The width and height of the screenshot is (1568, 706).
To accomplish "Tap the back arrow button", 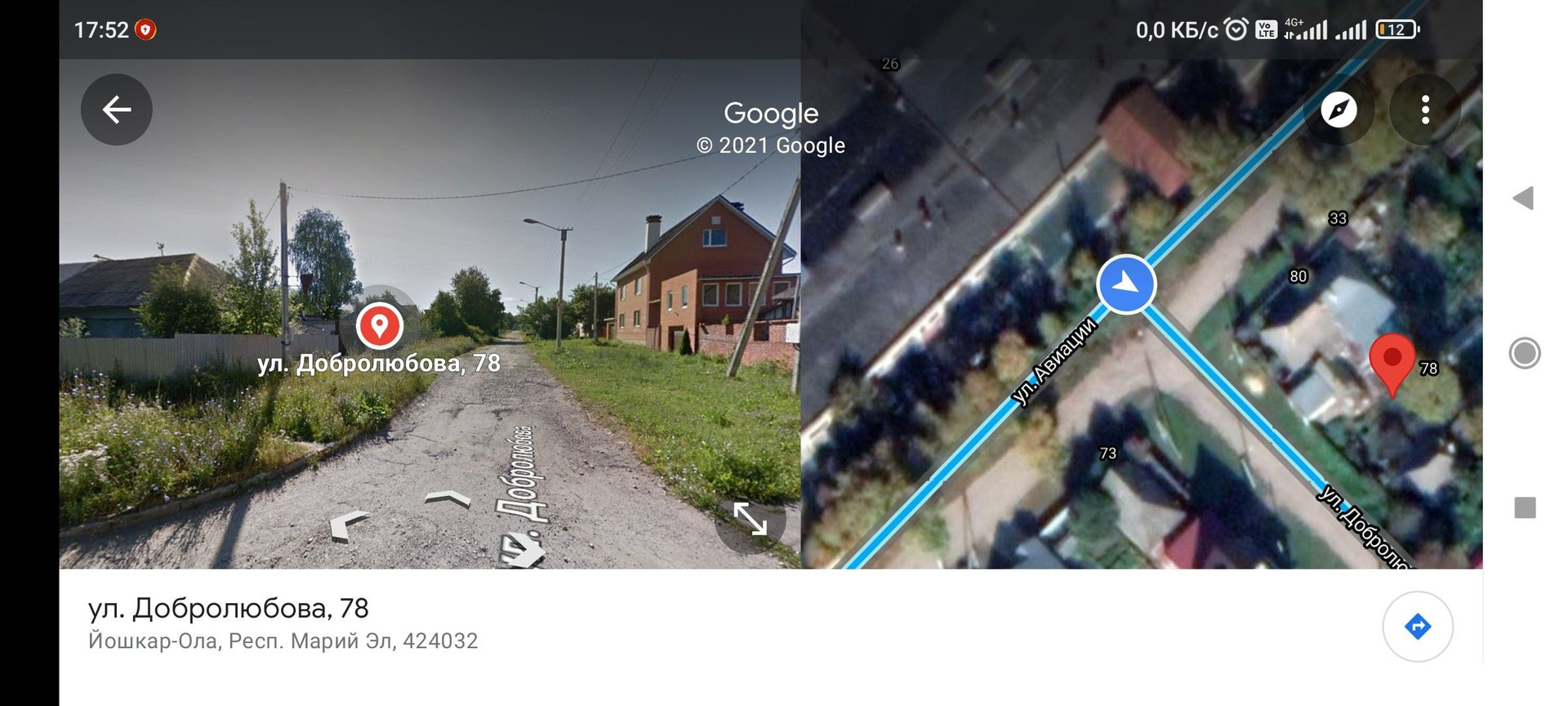I will [117, 109].
